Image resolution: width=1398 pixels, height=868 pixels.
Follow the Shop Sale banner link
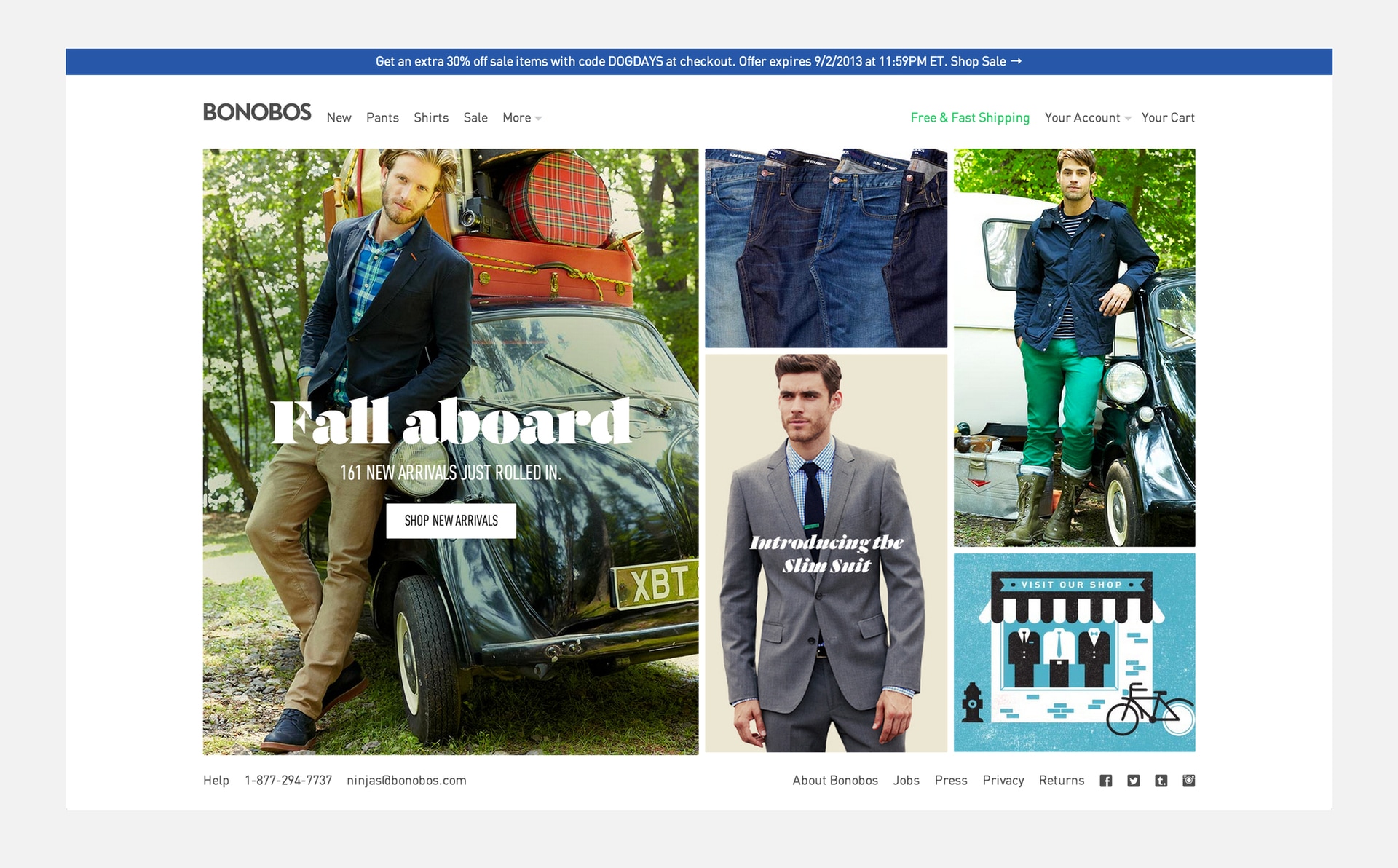[x=985, y=62]
